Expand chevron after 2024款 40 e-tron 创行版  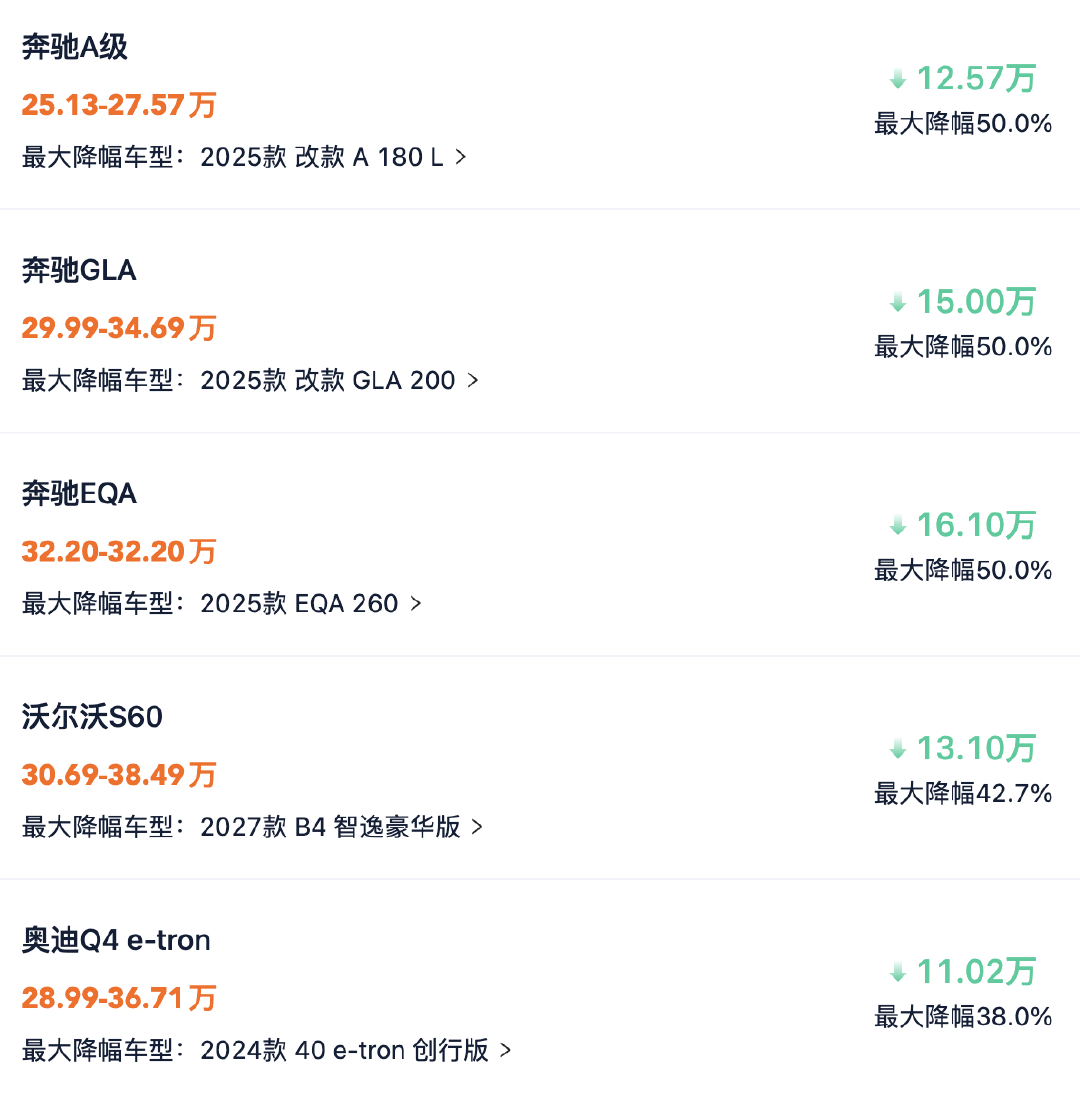pos(506,1050)
